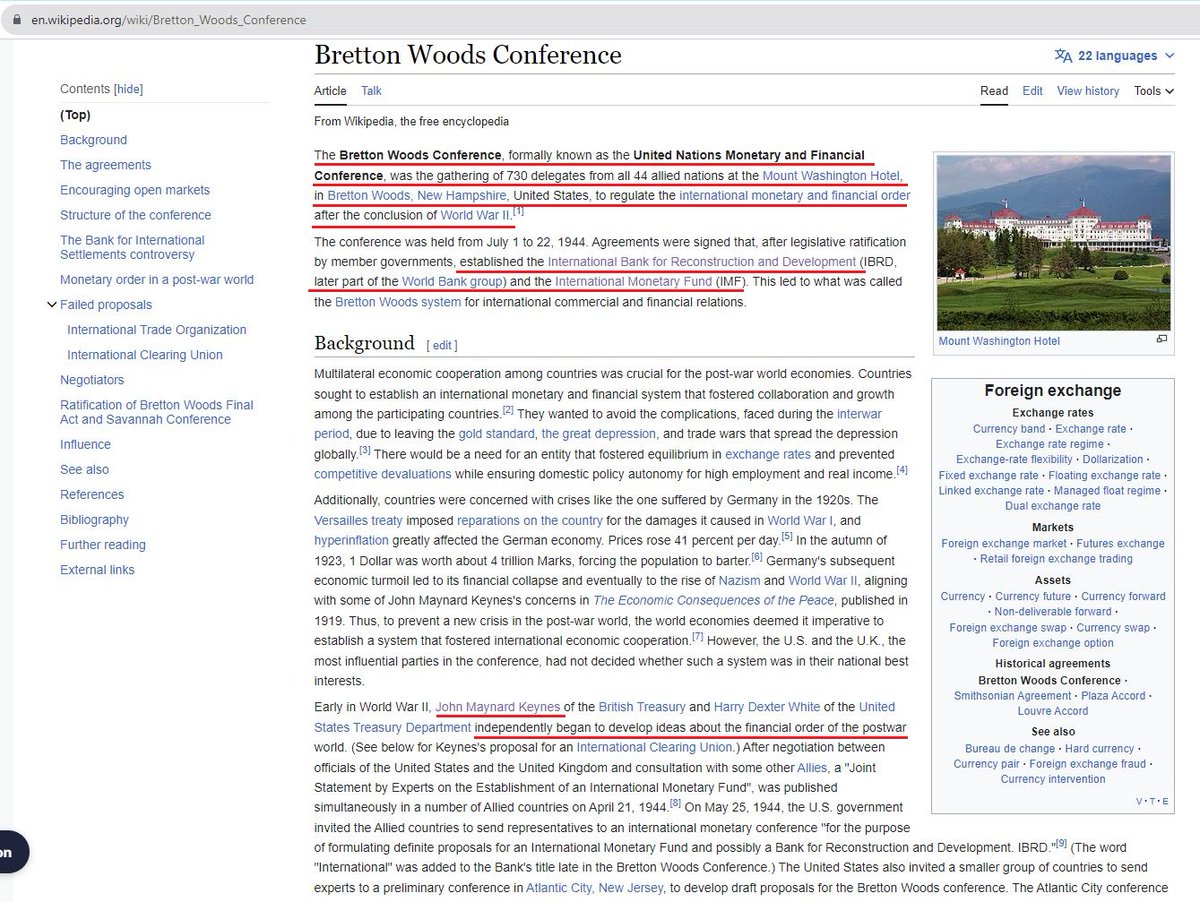Open the World Bank group link
This screenshot has width=1200, height=902.
click(454, 282)
